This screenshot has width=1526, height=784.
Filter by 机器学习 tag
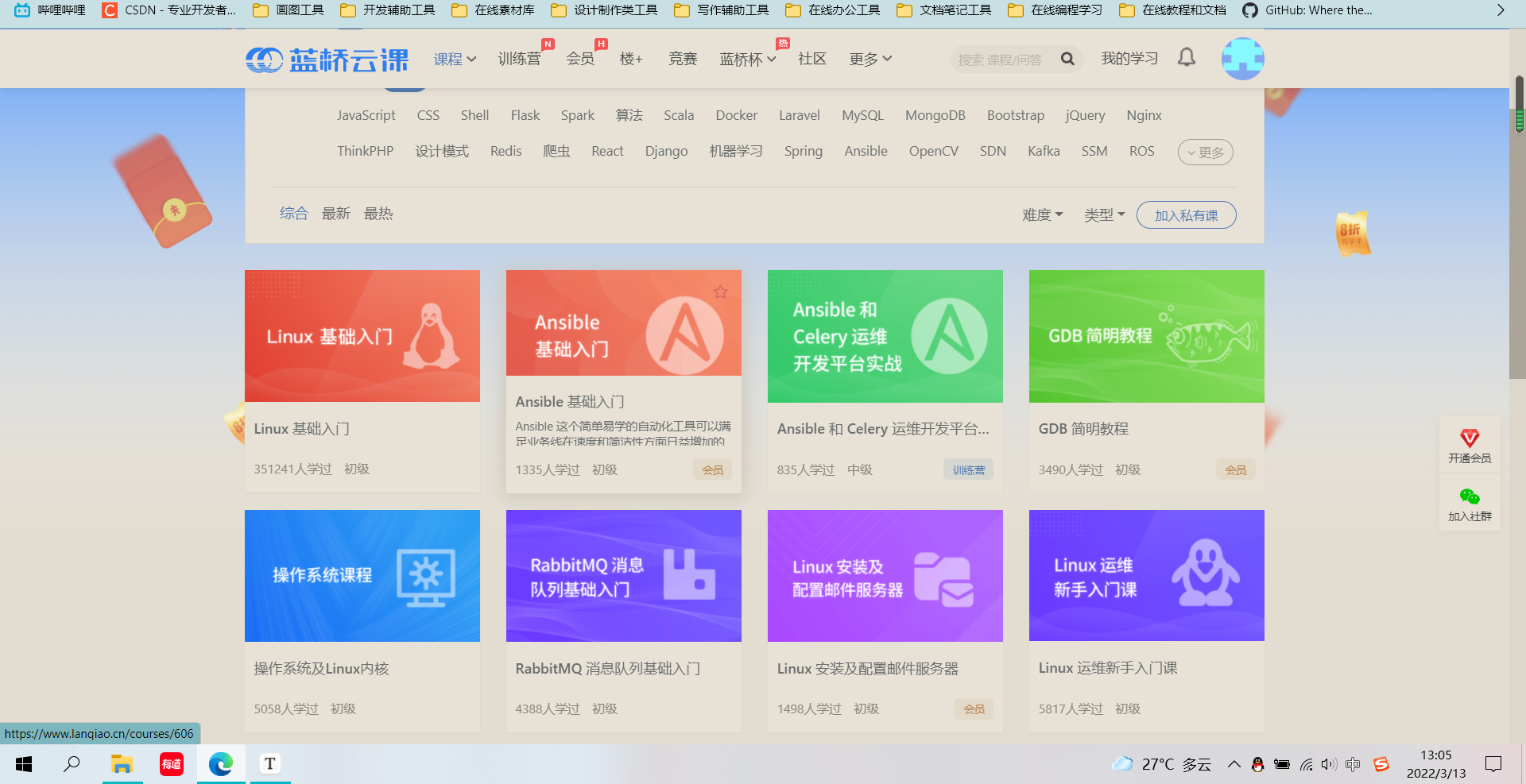pos(736,151)
